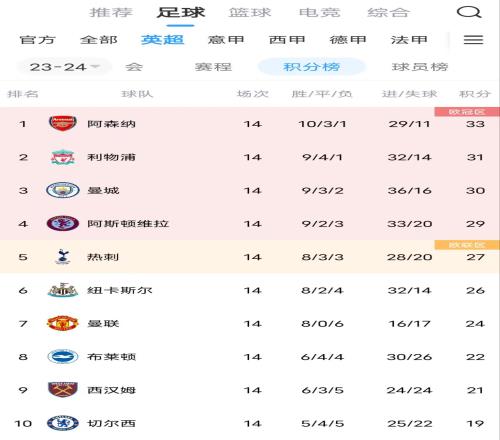Select the 积分榜 standings pill
This screenshot has width=500, height=440.
tap(312, 67)
